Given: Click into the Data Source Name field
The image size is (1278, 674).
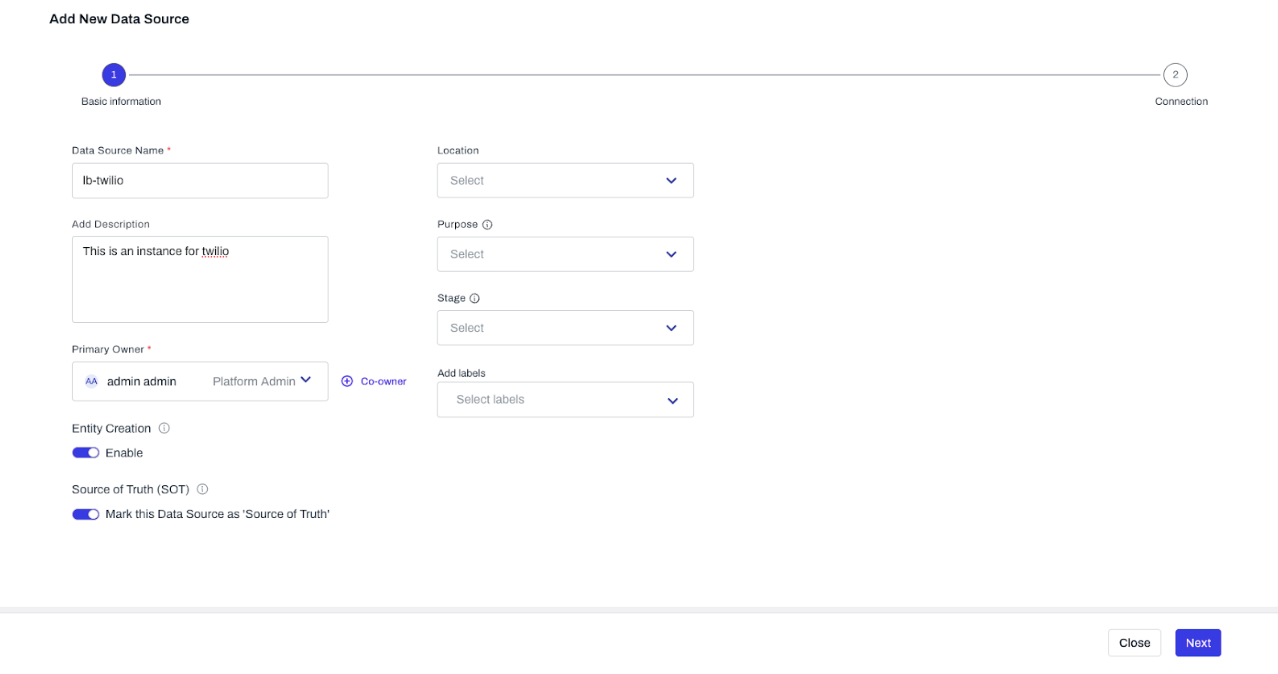Looking at the screenshot, I should 200,181.
